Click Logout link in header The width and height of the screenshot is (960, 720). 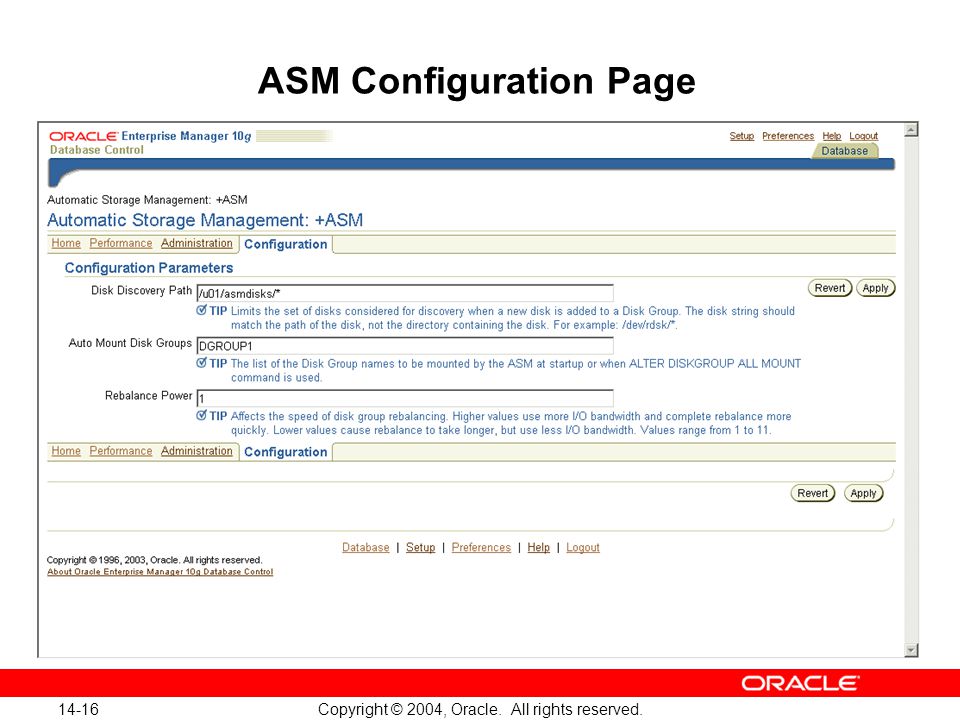coord(863,136)
